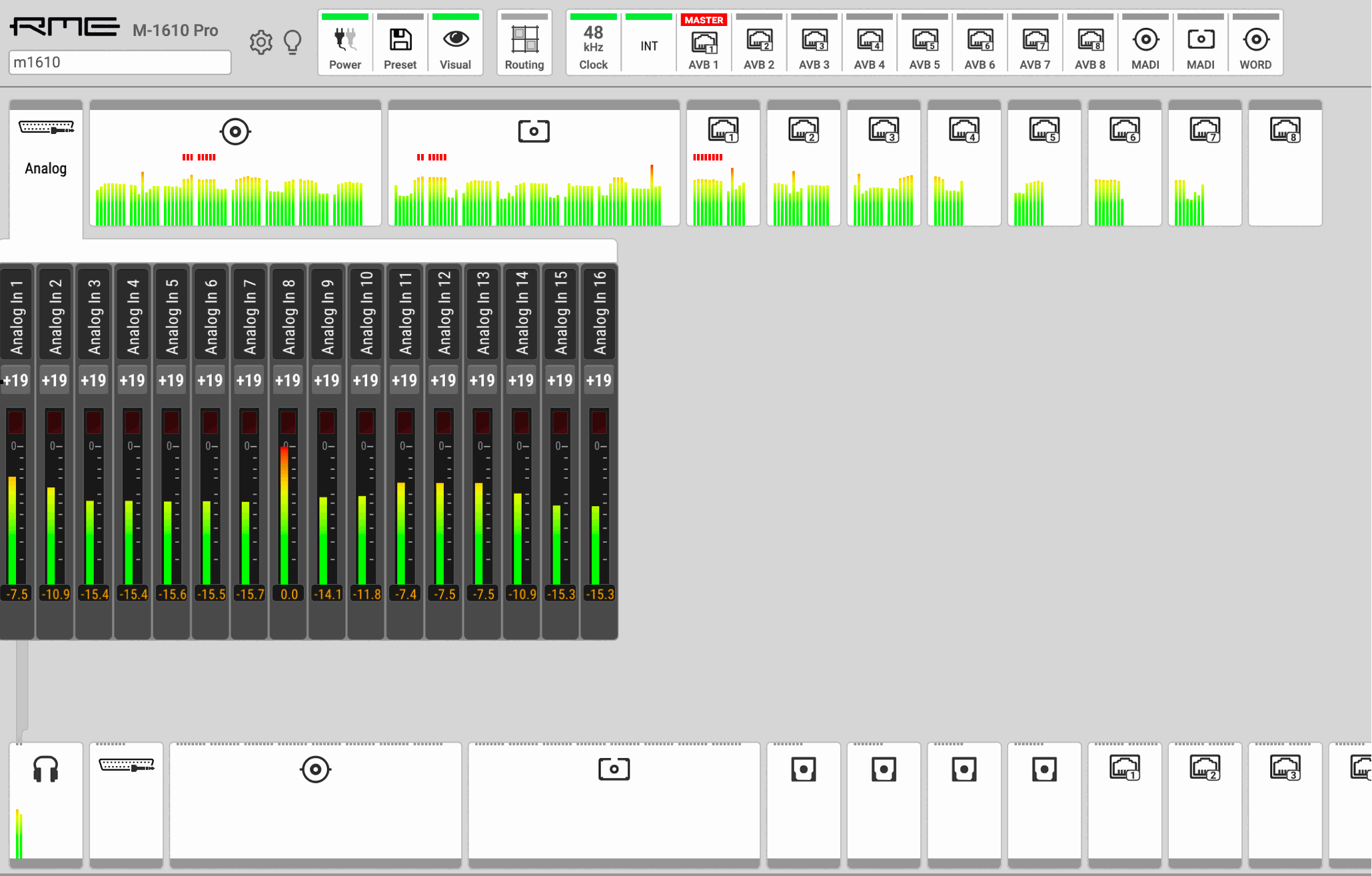Open the Power status panel

pos(344,44)
